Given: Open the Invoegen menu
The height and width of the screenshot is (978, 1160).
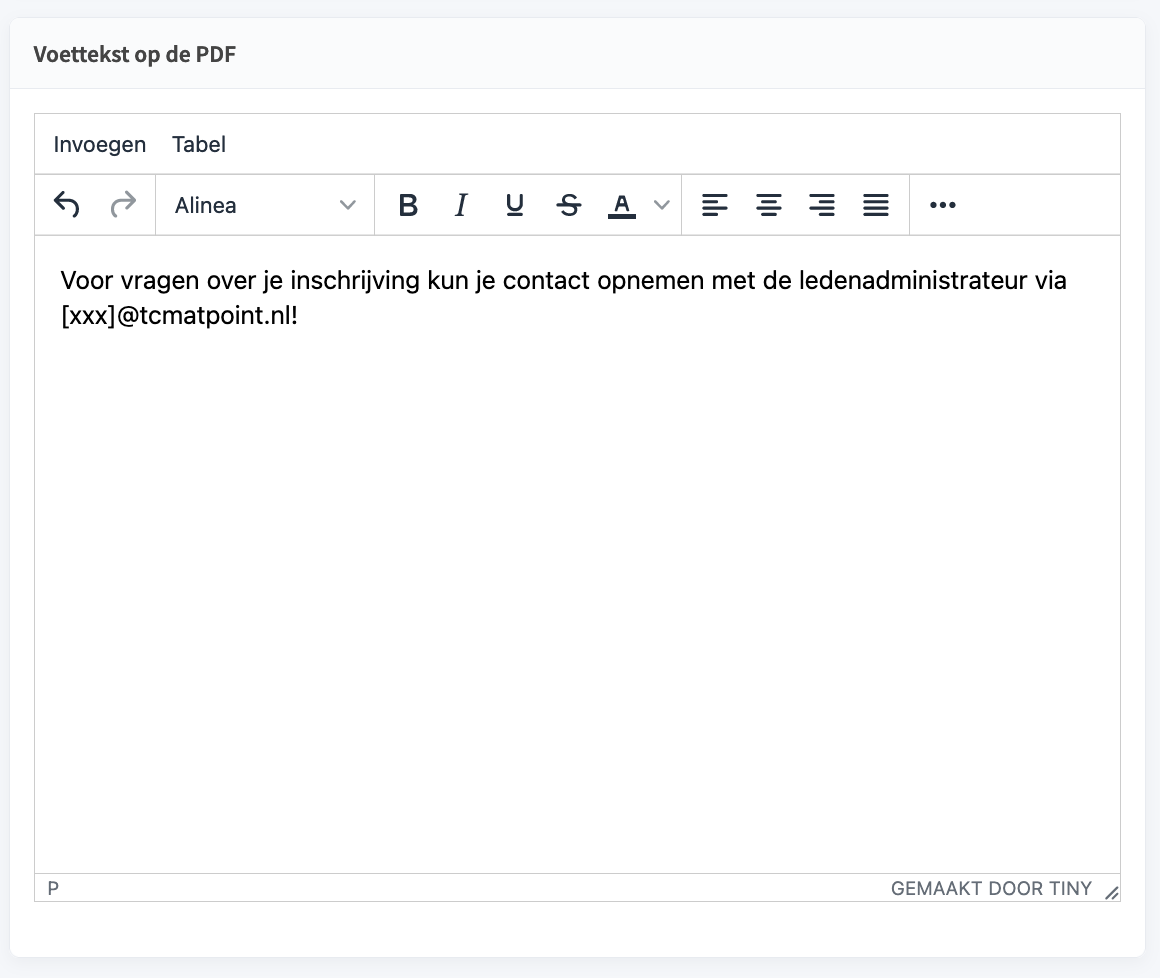Looking at the screenshot, I should [100, 144].
